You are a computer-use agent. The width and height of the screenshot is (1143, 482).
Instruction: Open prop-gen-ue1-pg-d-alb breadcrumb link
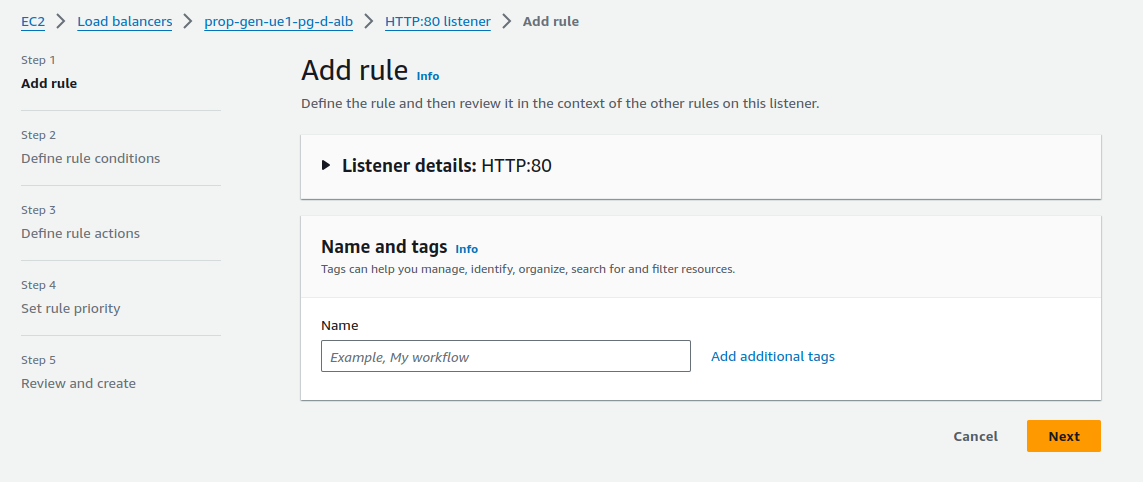click(278, 22)
